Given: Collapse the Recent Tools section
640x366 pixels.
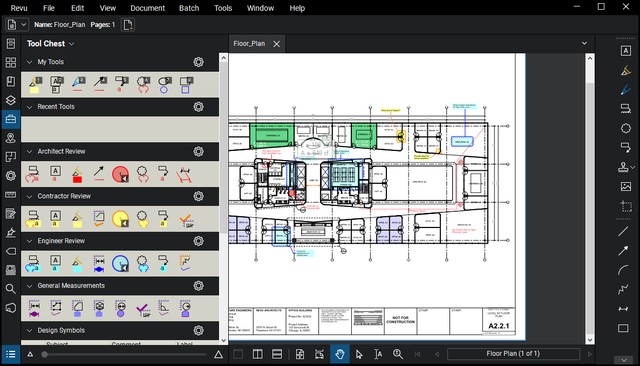Looking at the screenshot, I should [29, 107].
